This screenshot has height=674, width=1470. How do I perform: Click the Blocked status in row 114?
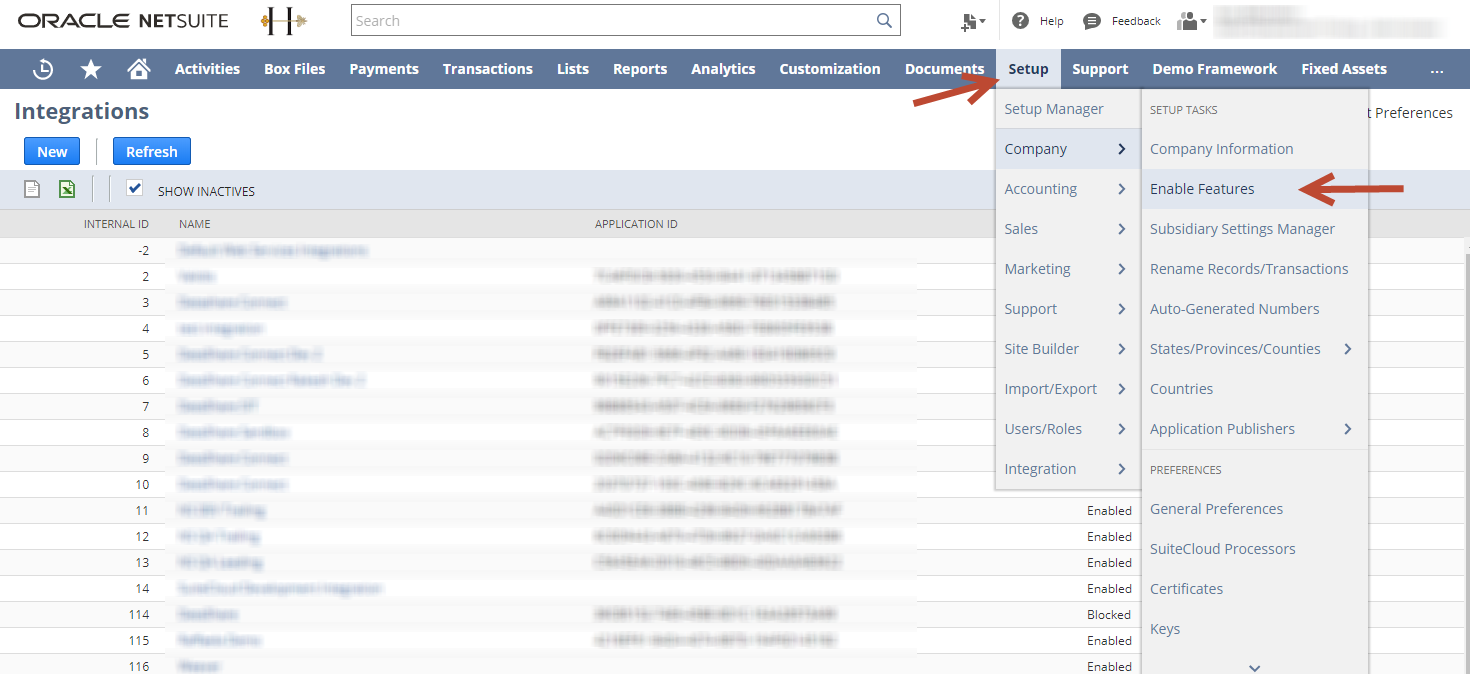(1109, 615)
